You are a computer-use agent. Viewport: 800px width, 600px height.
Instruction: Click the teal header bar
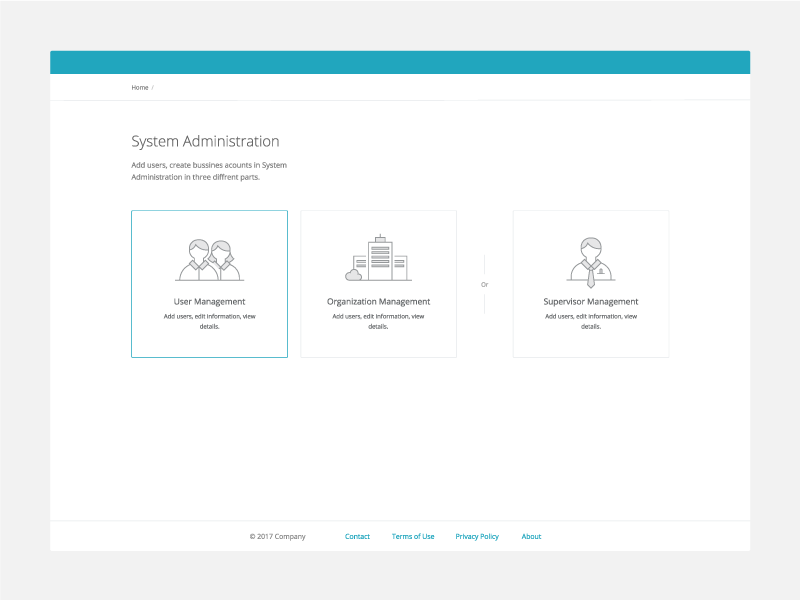click(x=400, y=61)
